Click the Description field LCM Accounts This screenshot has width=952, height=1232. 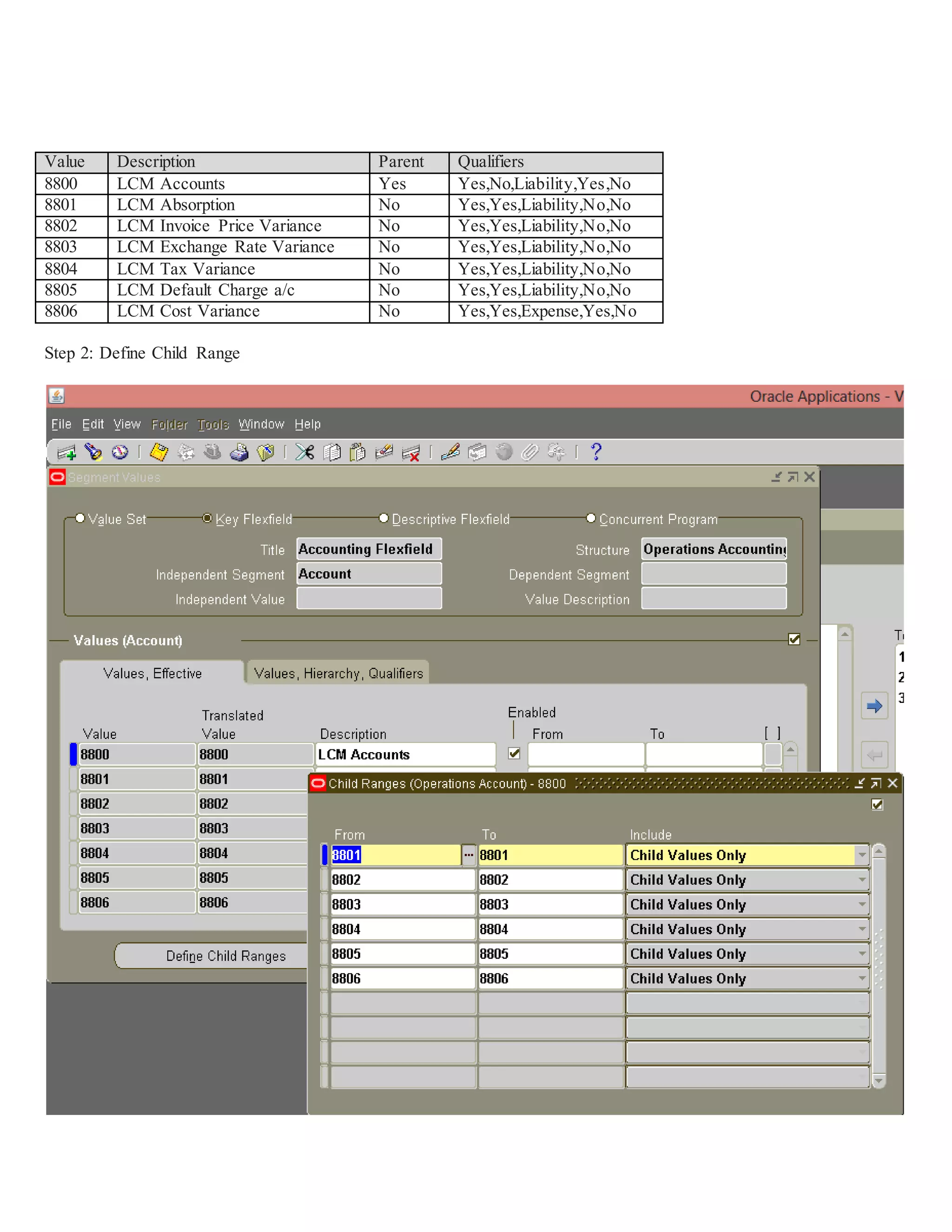click(x=405, y=754)
